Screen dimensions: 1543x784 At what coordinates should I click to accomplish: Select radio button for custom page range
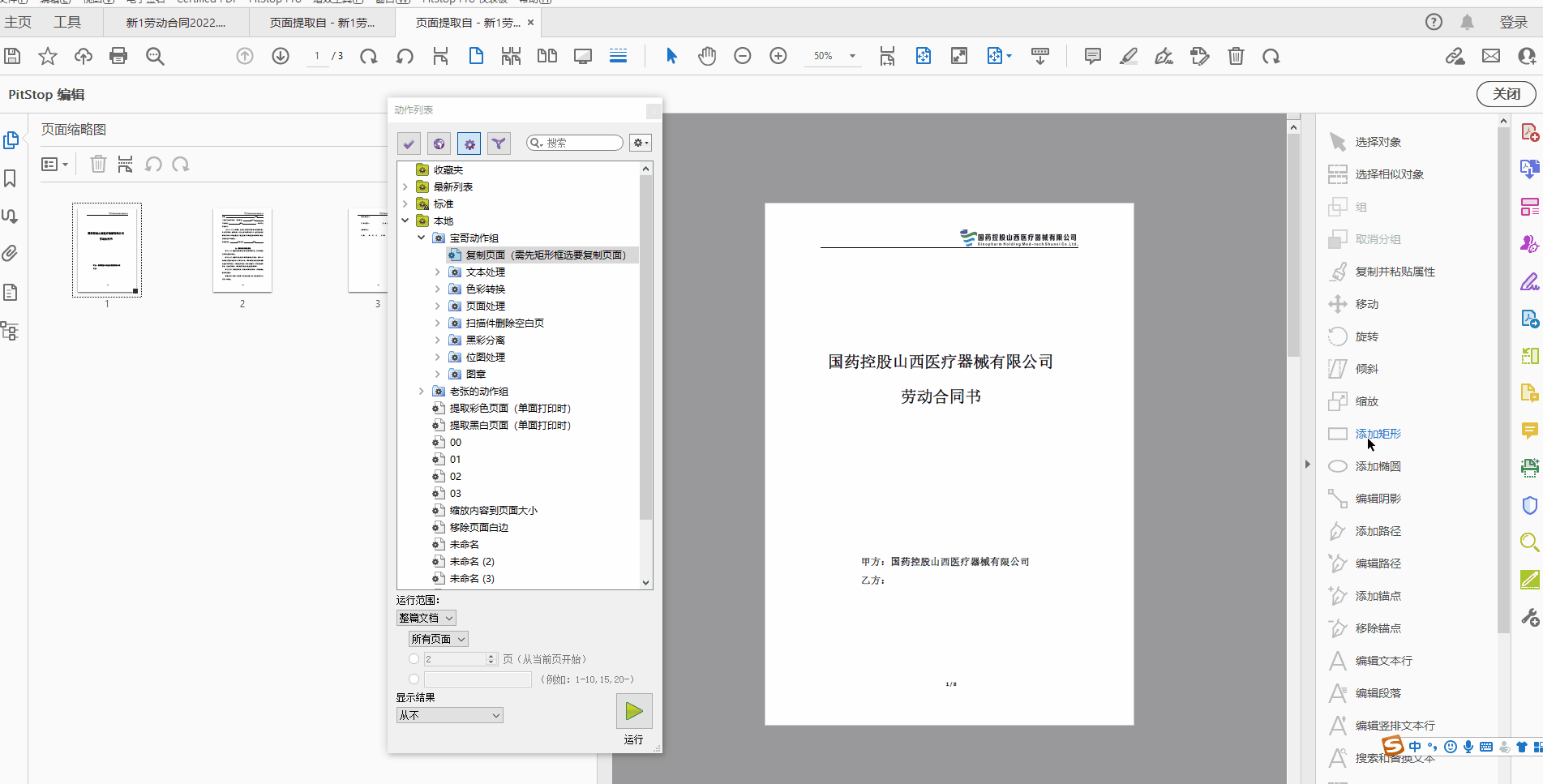point(414,679)
